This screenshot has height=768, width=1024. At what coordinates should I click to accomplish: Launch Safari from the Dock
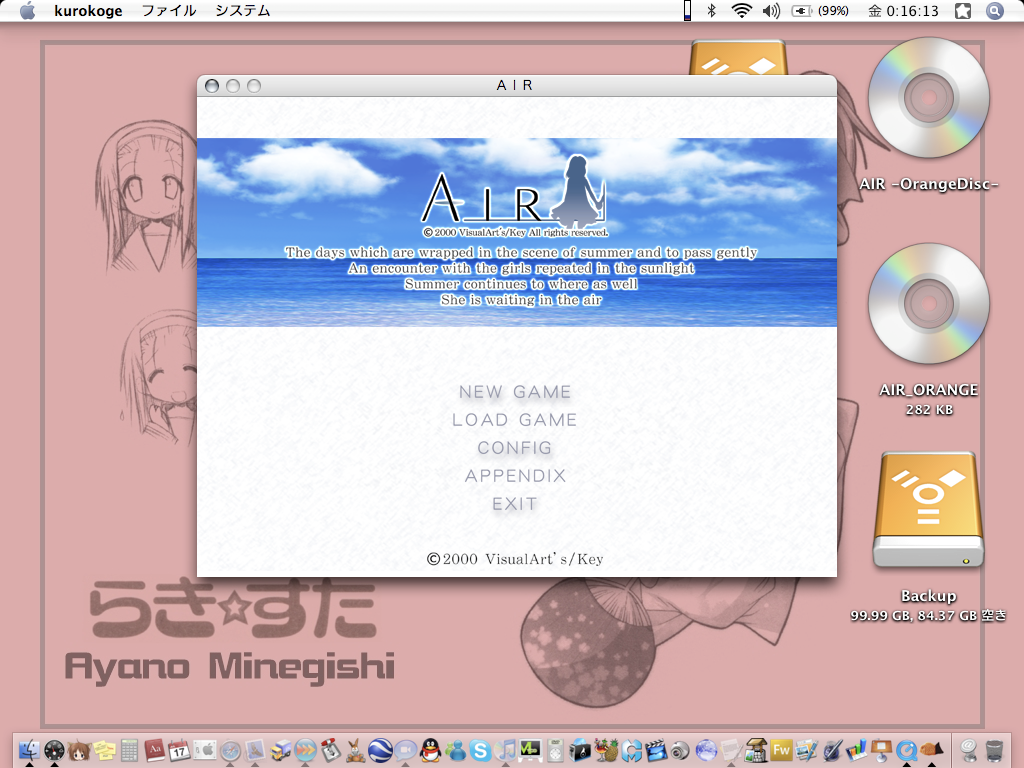pyautogui.click(x=230, y=751)
